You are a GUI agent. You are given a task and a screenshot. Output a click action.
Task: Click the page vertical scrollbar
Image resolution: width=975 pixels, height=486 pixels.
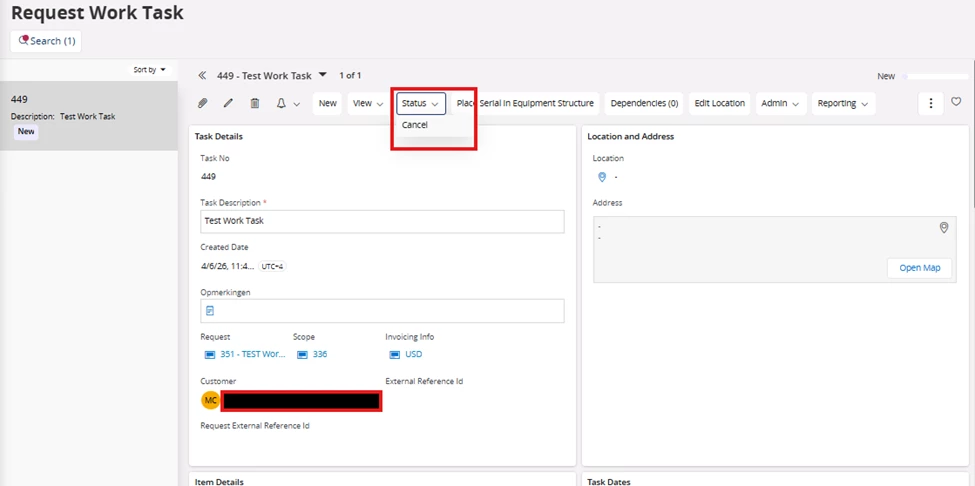pos(972,132)
